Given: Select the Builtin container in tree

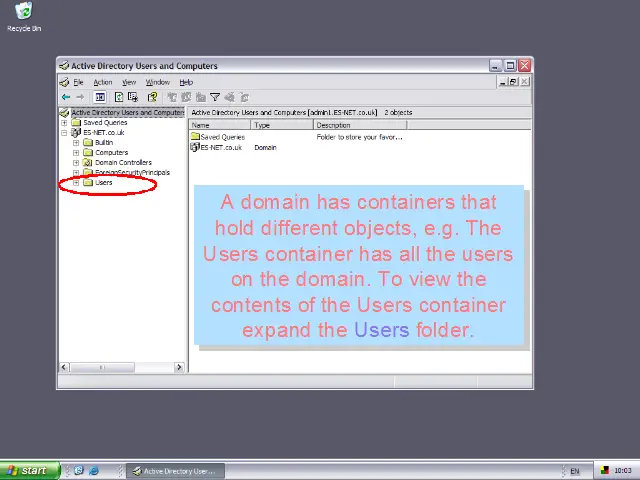Looking at the screenshot, I should [104, 142].
